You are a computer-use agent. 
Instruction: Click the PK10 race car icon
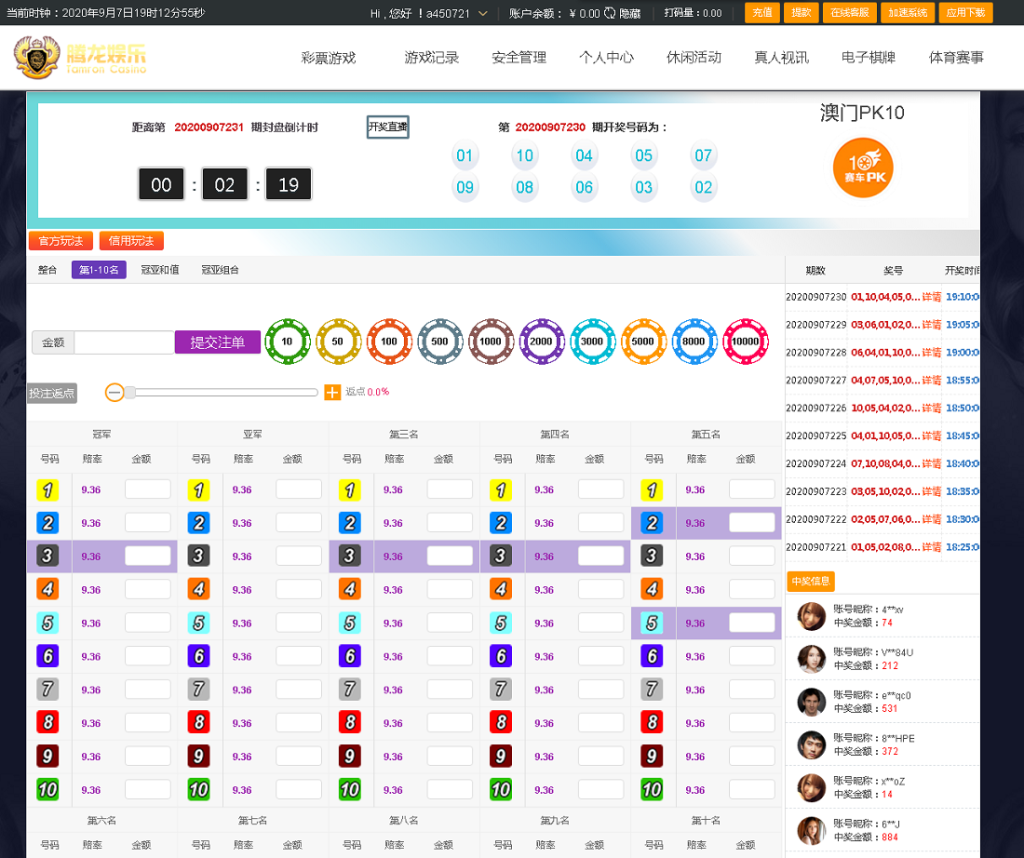pyautogui.click(x=862, y=167)
